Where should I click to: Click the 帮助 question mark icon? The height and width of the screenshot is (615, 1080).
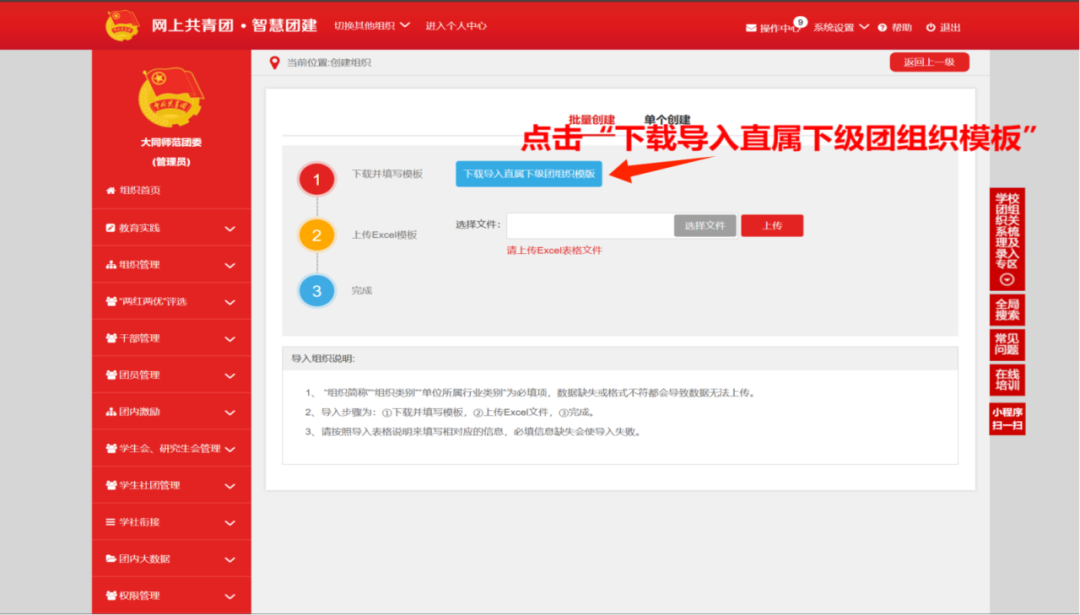pos(882,26)
